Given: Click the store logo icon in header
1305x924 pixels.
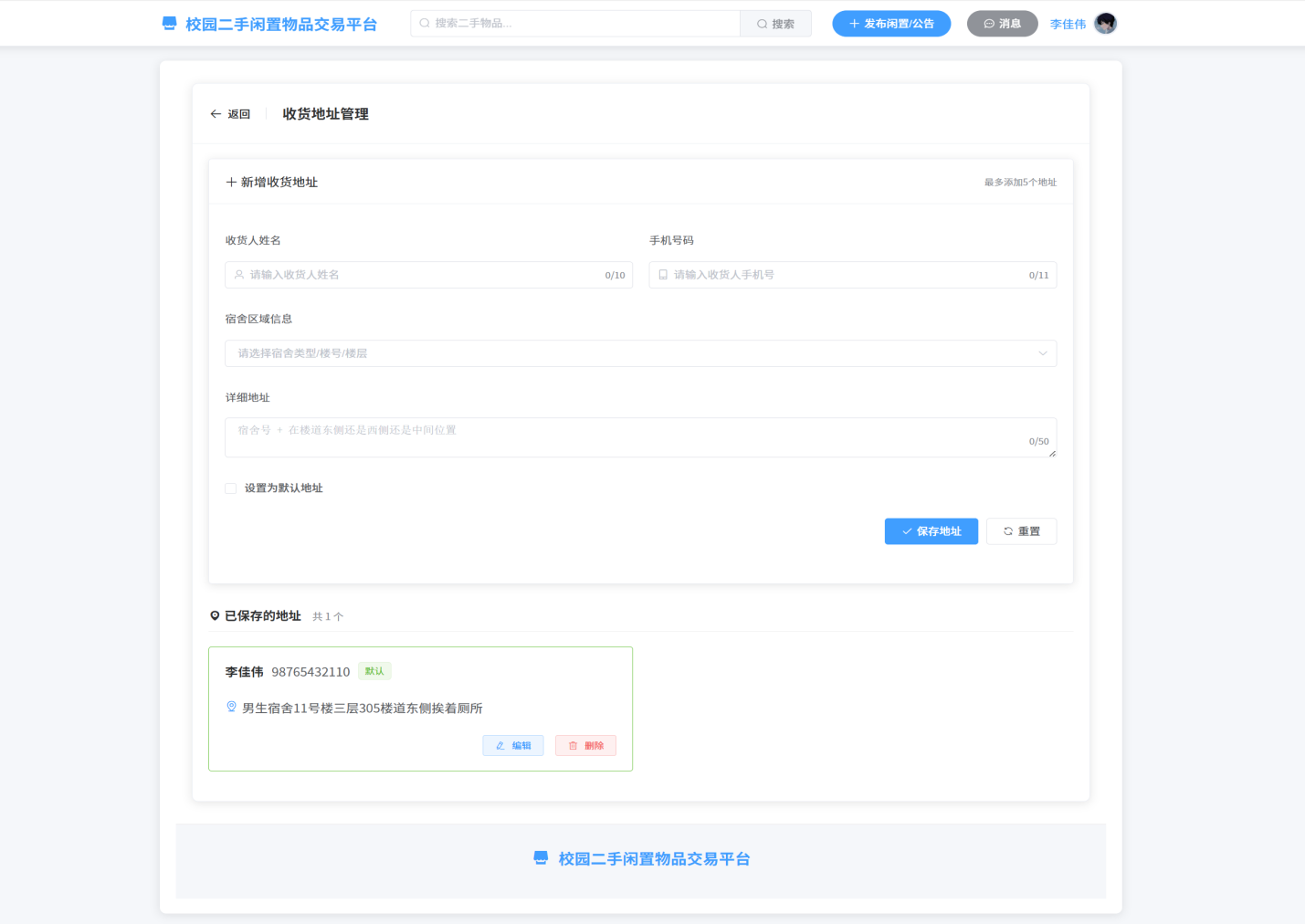Looking at the screenshot, I should pyautogui.click(x=169, y=24).
